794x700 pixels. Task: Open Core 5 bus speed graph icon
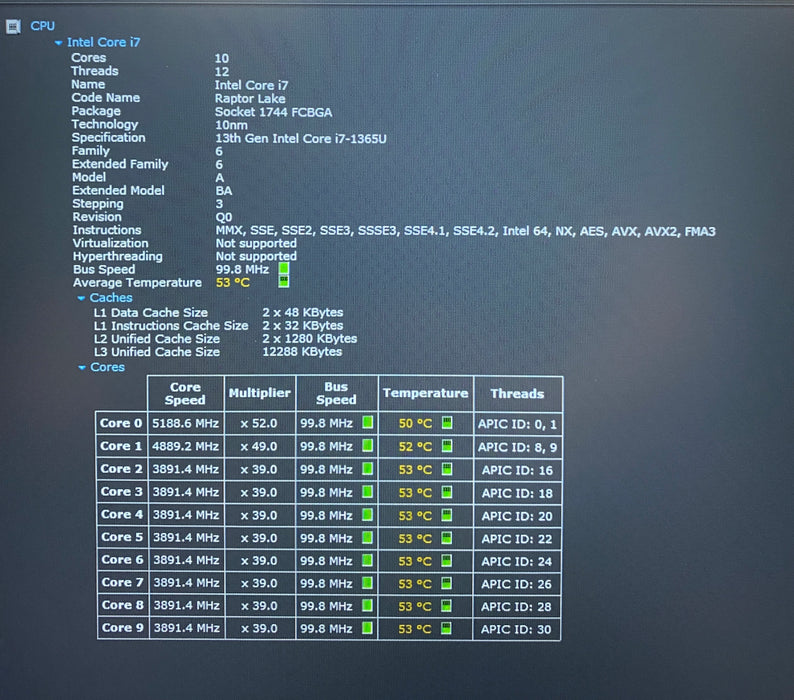coord(368,537)
